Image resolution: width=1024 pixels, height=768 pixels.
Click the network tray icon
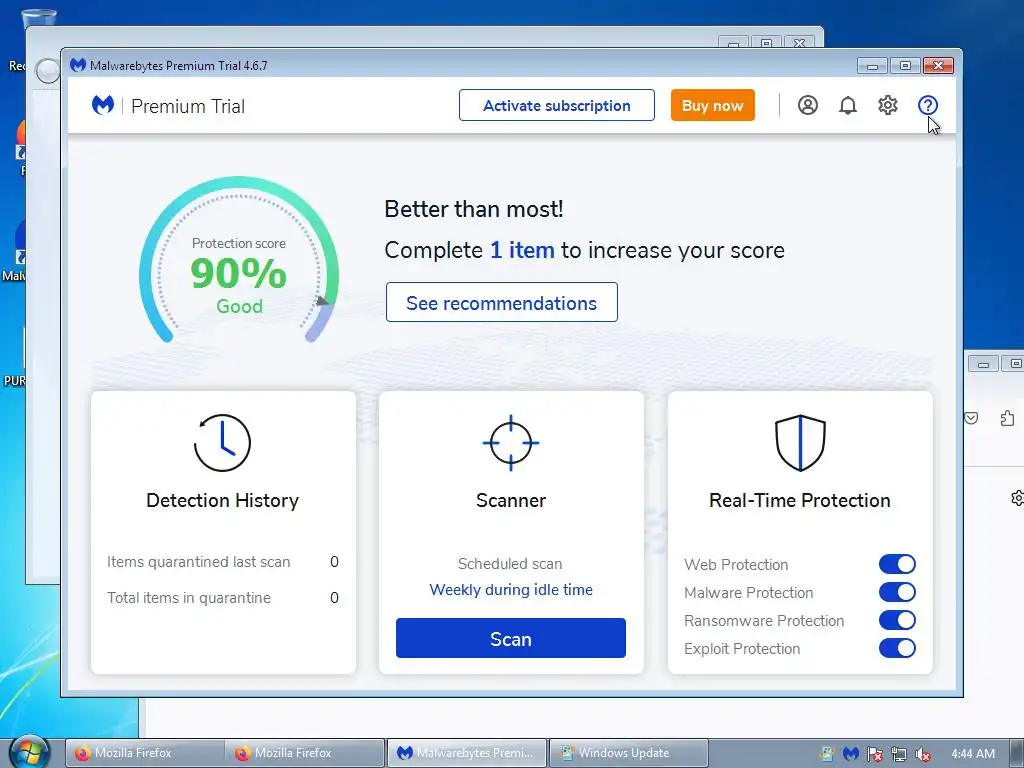[899, 754]
